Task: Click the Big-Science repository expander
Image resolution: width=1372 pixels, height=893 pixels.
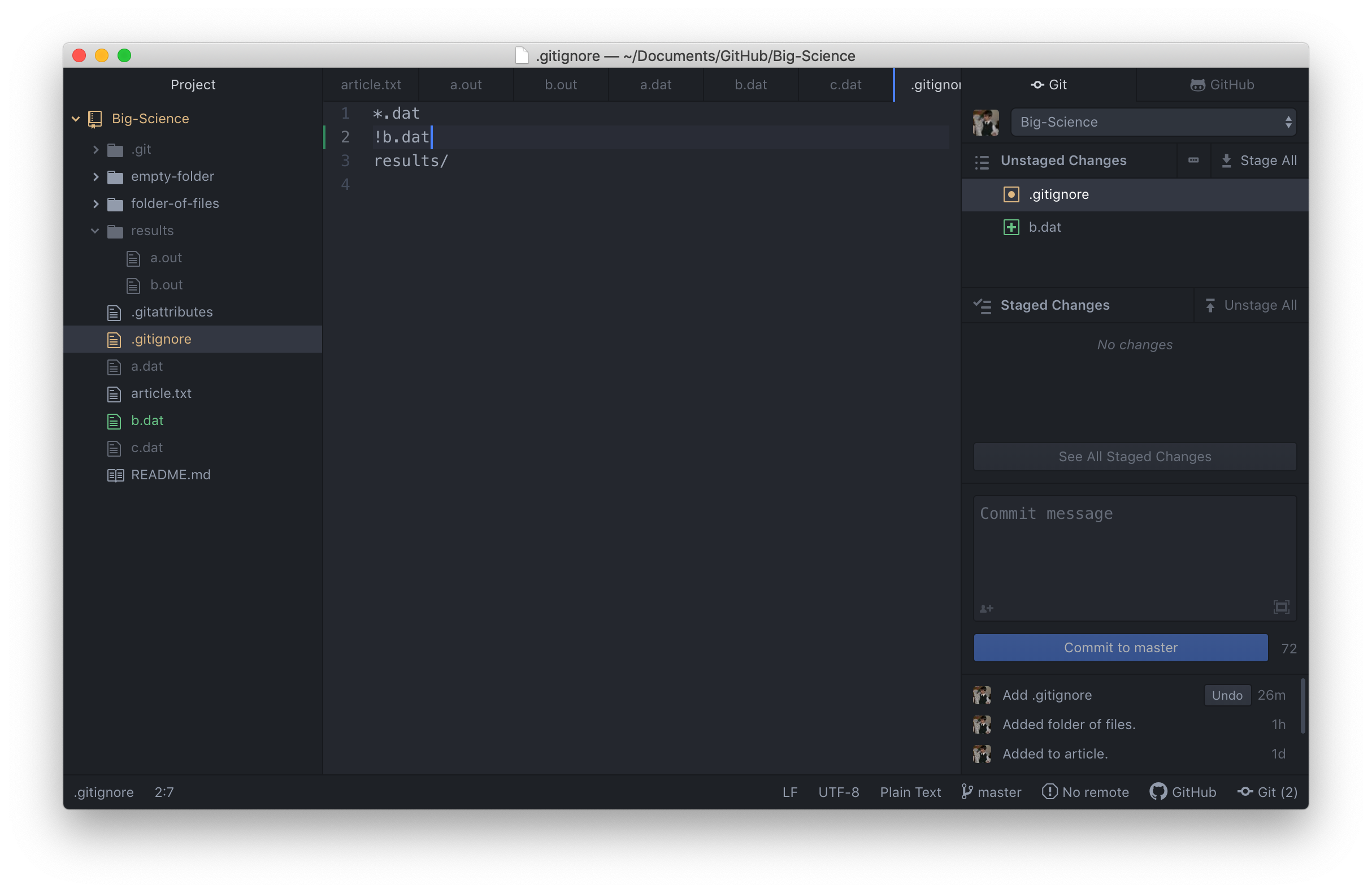Action: pos(79,119)
